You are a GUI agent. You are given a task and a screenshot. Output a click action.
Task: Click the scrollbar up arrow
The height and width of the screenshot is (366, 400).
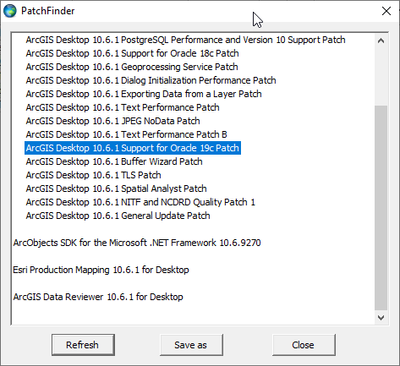pyautogui.click(x=381, y=41)
